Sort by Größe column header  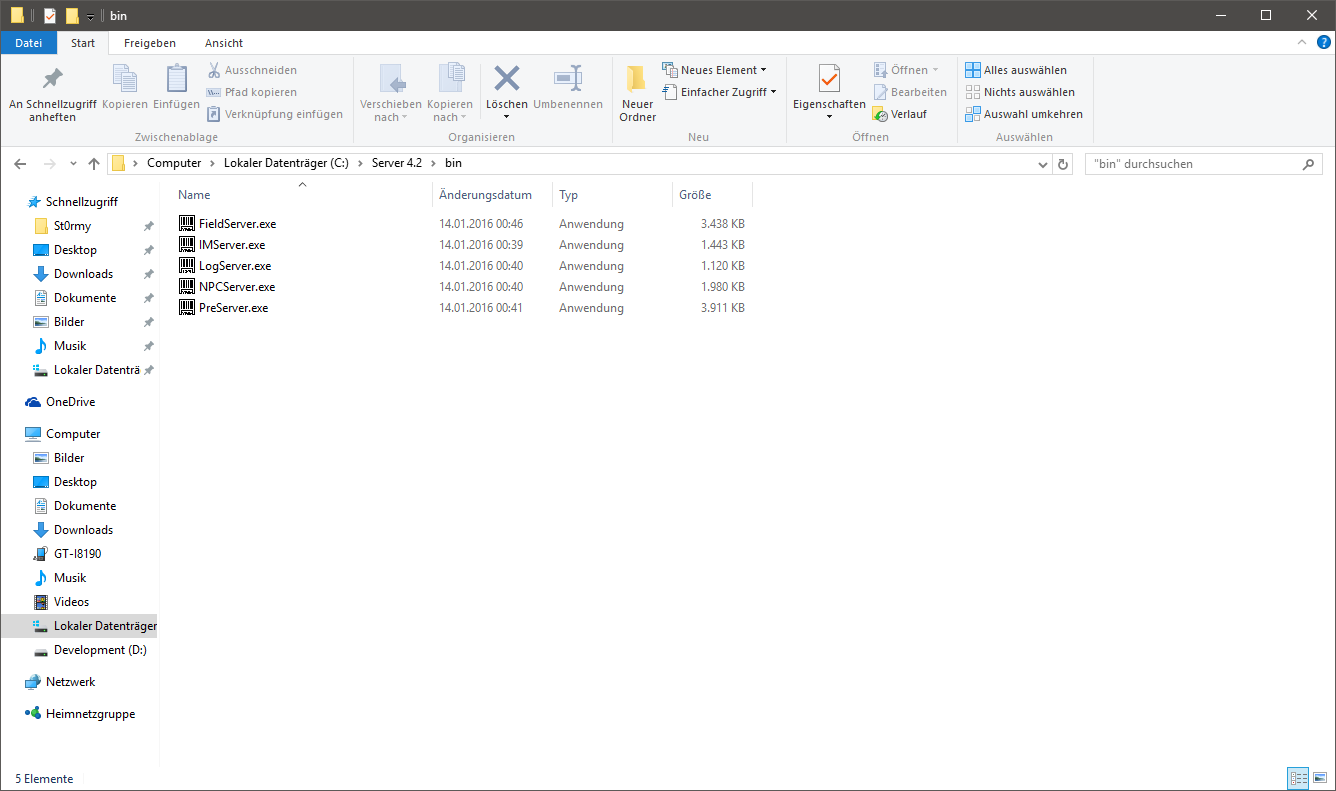712,195
